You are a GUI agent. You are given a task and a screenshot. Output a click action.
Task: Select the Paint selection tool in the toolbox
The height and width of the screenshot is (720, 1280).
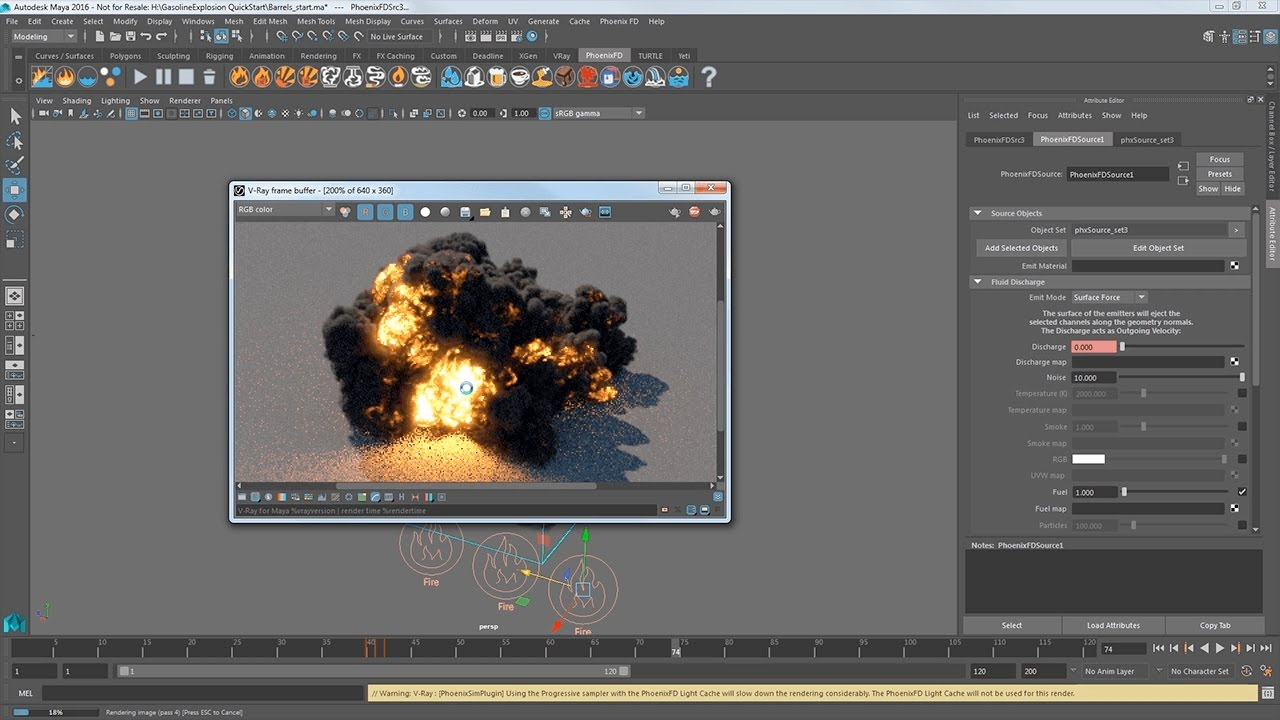pyautogui.click(x=15, y=165)
